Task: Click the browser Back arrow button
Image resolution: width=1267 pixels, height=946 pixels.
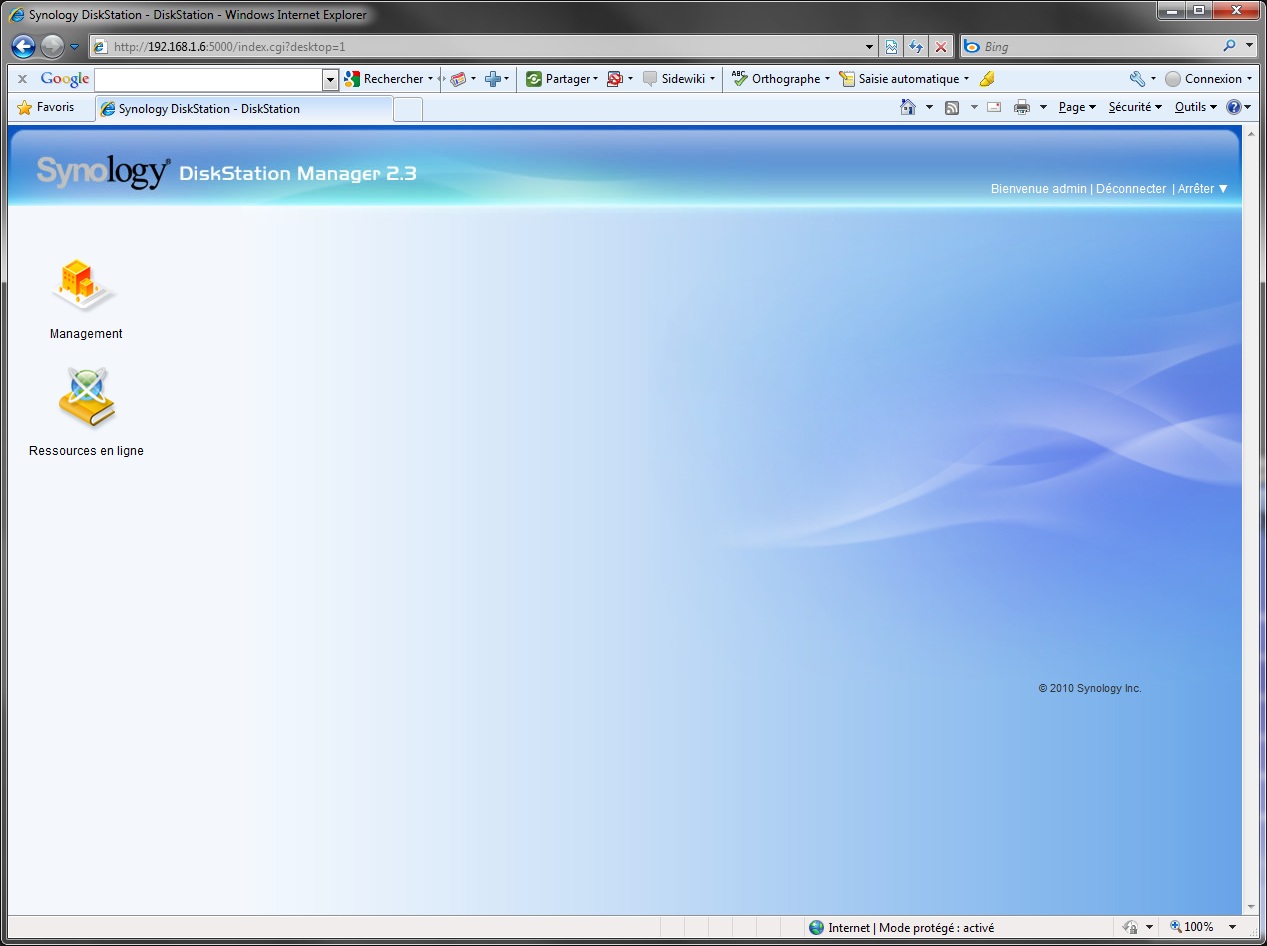Action: point(24,46)
